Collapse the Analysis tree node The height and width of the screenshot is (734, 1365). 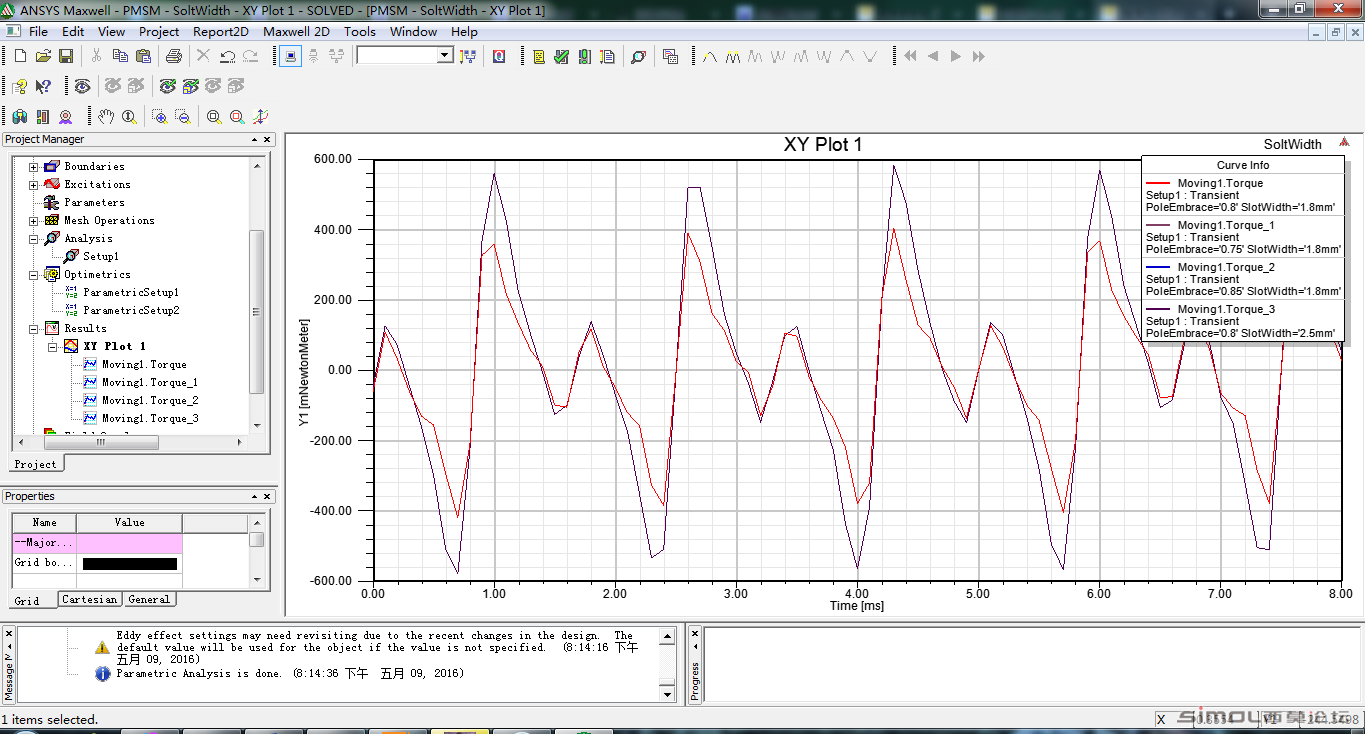coord(34,238)
